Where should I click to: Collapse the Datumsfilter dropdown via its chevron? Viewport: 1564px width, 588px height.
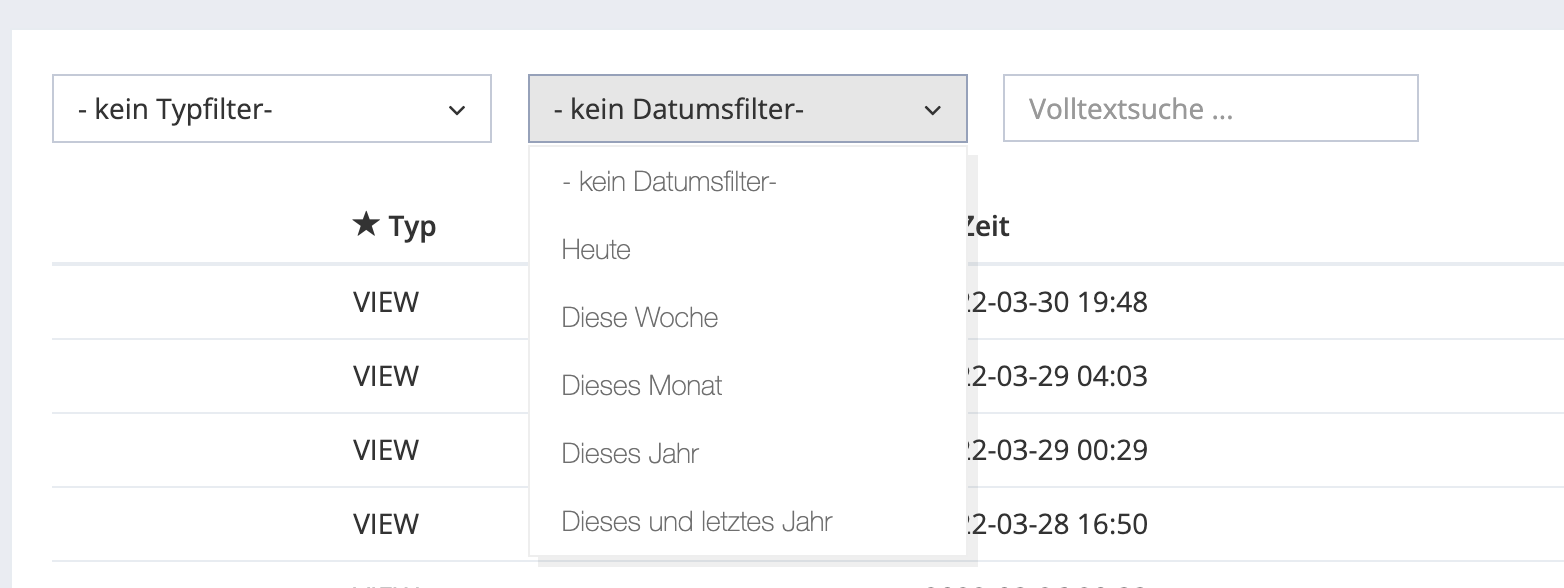pyautogui.click(x=932, y=110)
